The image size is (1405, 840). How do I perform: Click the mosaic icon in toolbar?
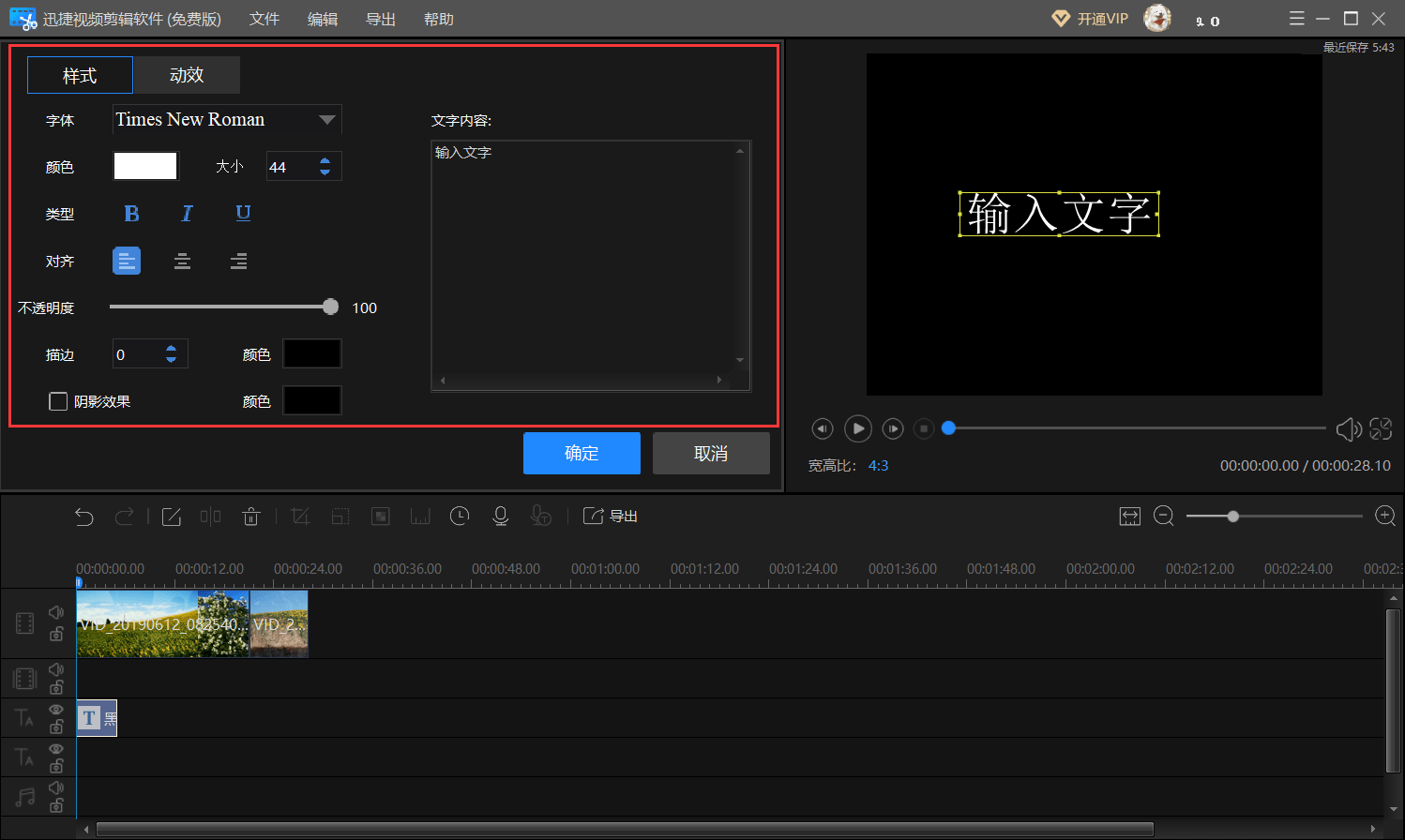[381, 517]
